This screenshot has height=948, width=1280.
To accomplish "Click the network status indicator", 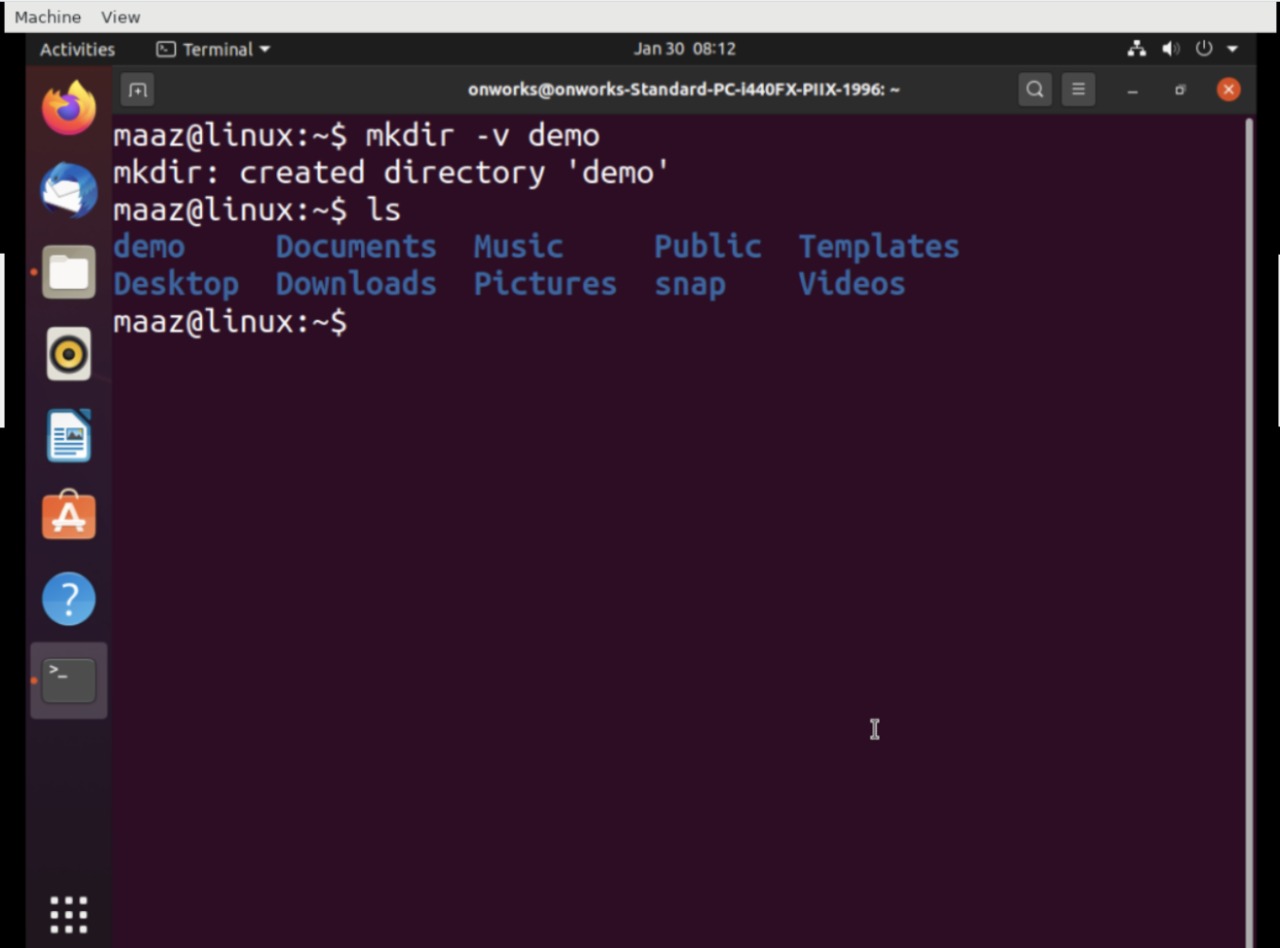I will [1136, 48].
